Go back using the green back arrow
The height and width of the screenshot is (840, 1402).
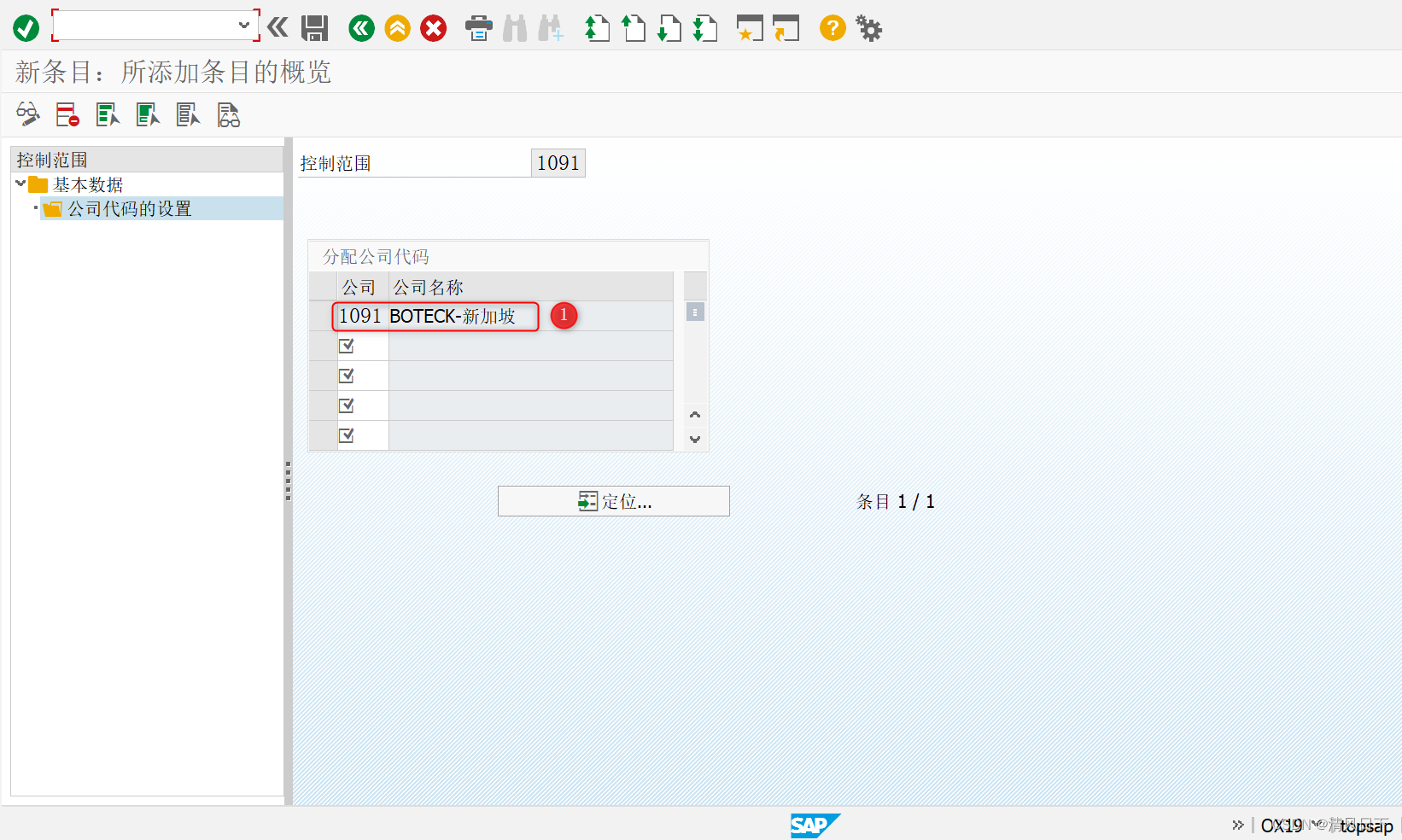click(x=360, y=28)
